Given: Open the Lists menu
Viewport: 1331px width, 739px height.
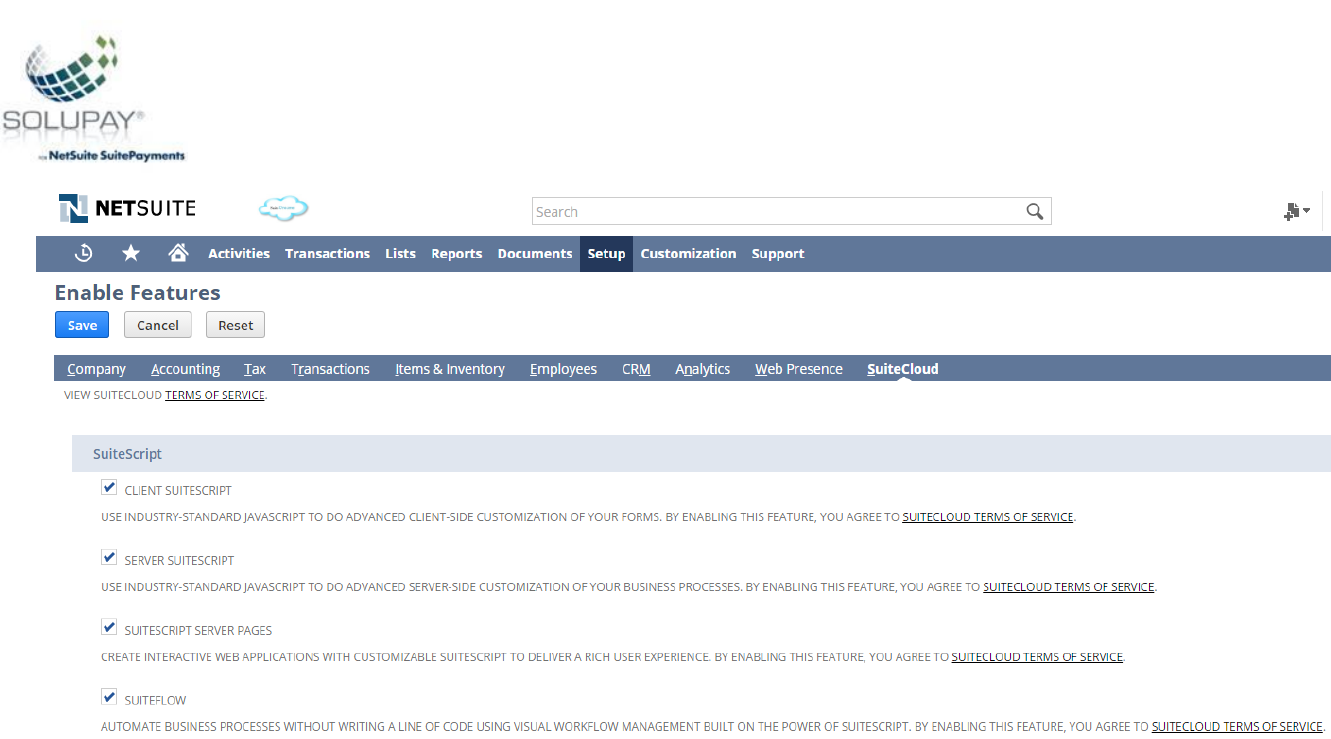Looking at the screenshot, I should pos(400,254).
